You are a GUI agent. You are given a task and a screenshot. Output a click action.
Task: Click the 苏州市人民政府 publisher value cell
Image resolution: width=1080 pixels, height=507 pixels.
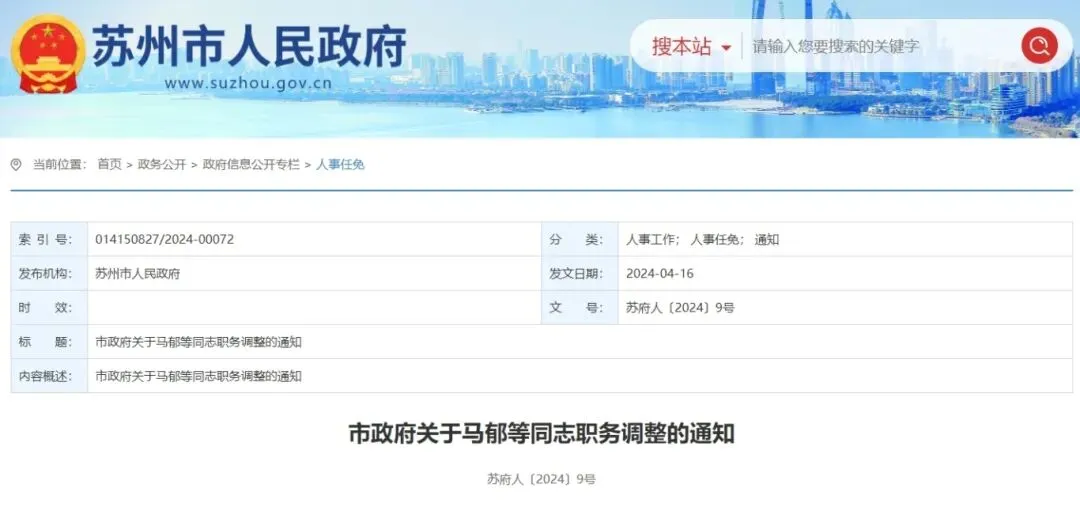tap(314, 273)
